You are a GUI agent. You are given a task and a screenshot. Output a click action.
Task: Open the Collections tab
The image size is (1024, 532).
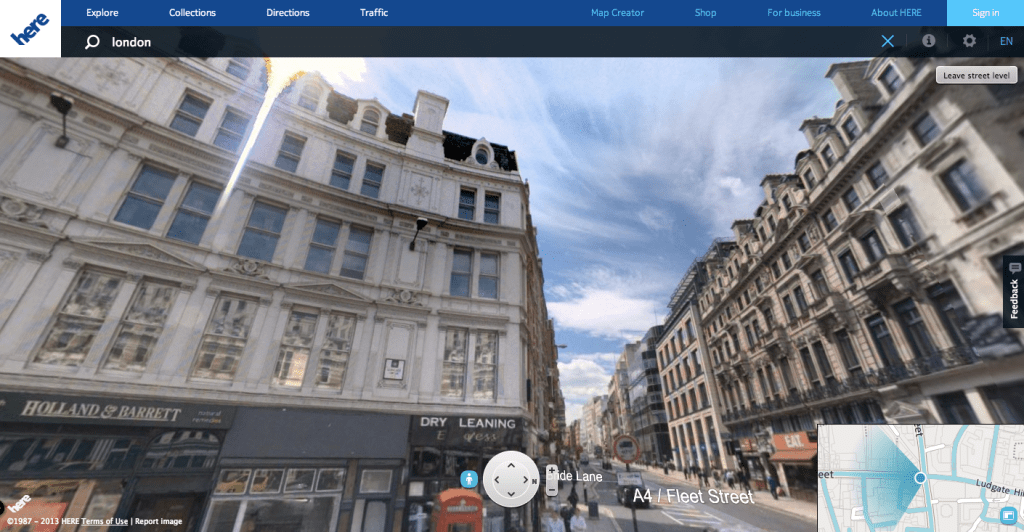tap(192, 12)
